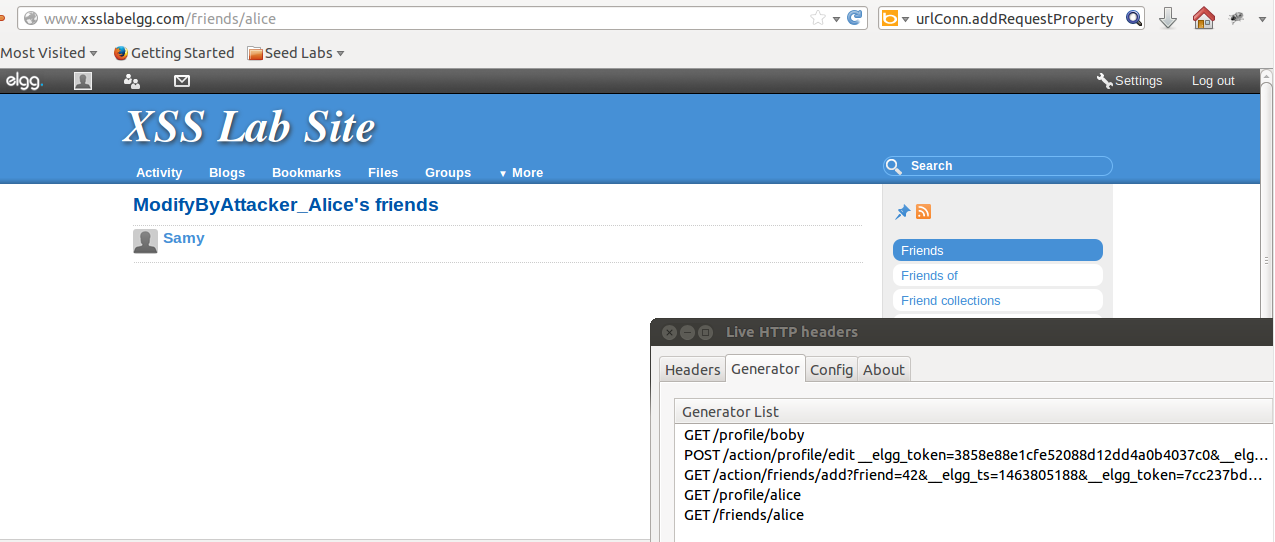Open the Getting Started bookmark
The height and width of the screenshot is (542, 1275).
pos(174,53)
